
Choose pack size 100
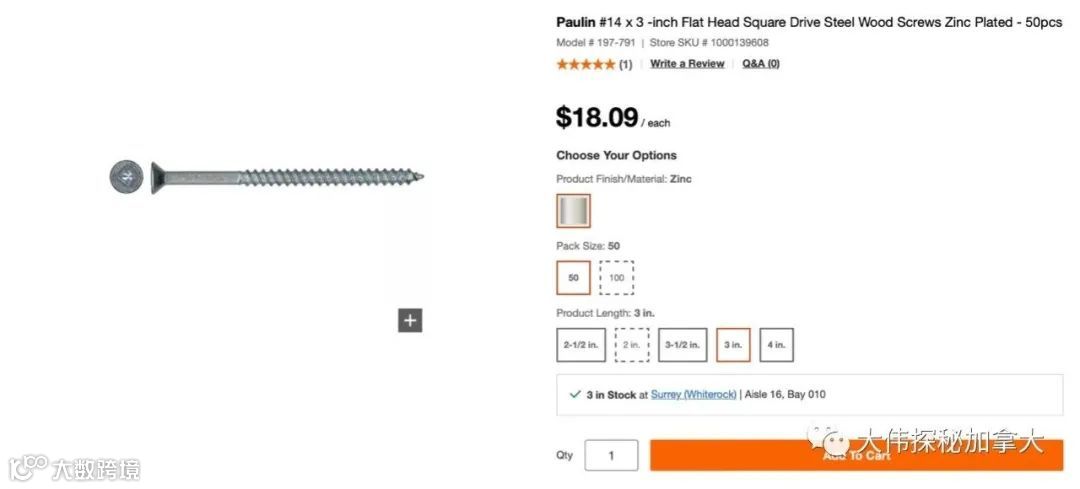[616, 278]
